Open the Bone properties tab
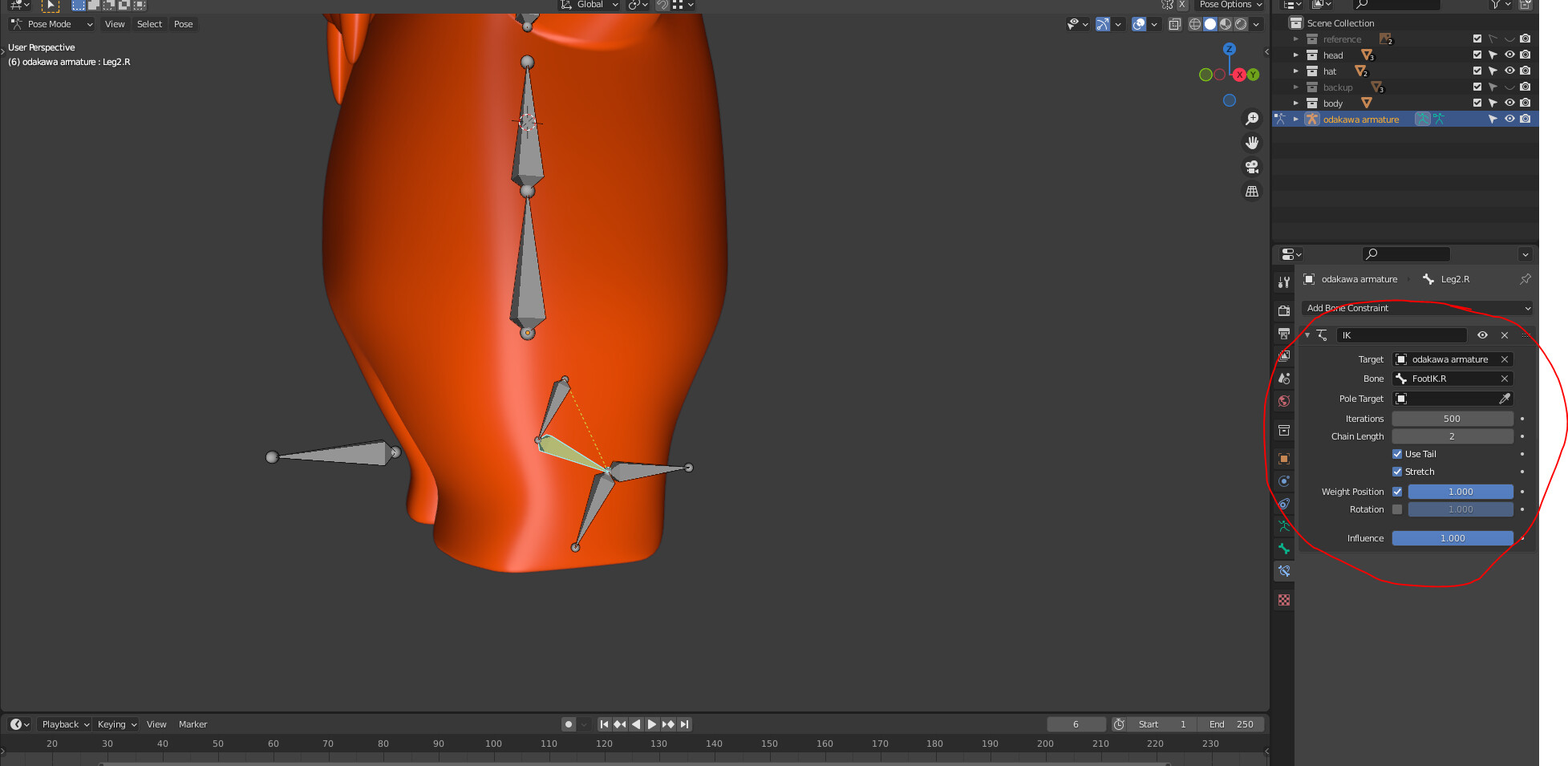This screenshot has width=1568, height=766. pos(1284,549)
